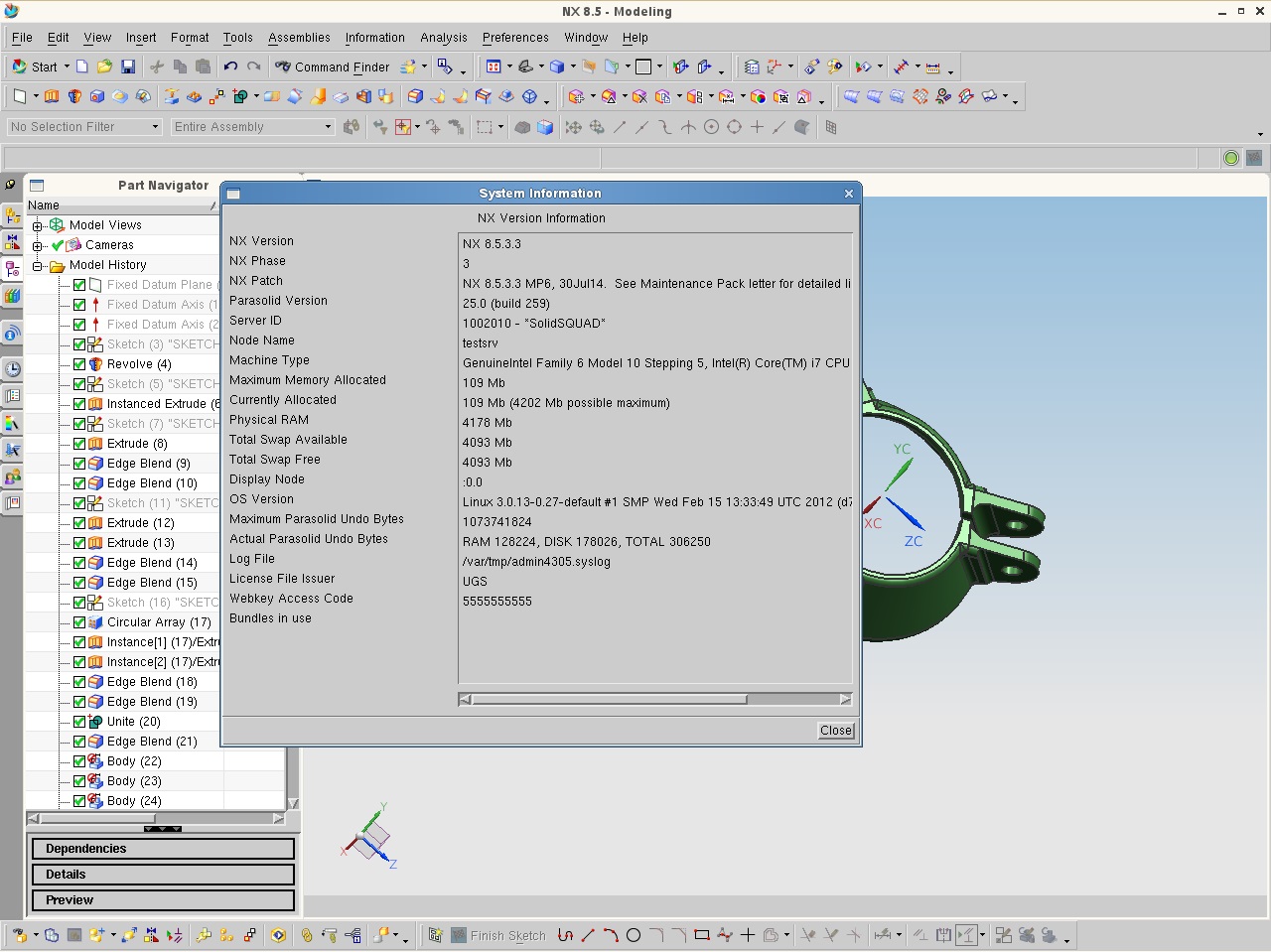Cut selection with the scissors icon
Screen dimensions: 1271x952
pyautogui.click(x=157, y=68)
